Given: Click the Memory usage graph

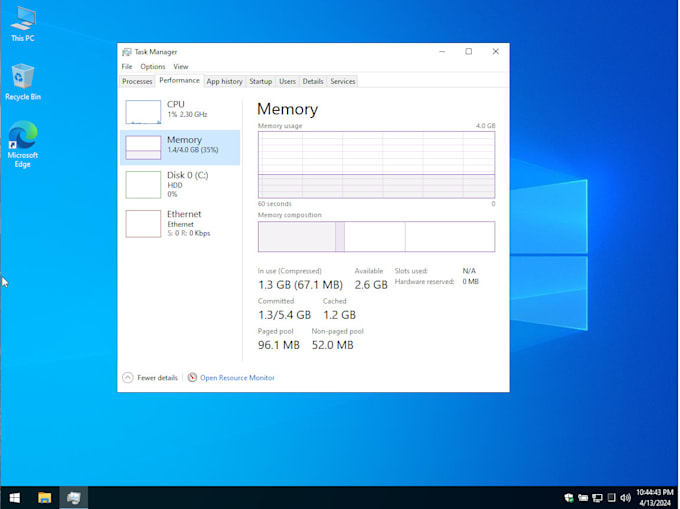Looking at the screenshot, I should click(x=376, y=165).
